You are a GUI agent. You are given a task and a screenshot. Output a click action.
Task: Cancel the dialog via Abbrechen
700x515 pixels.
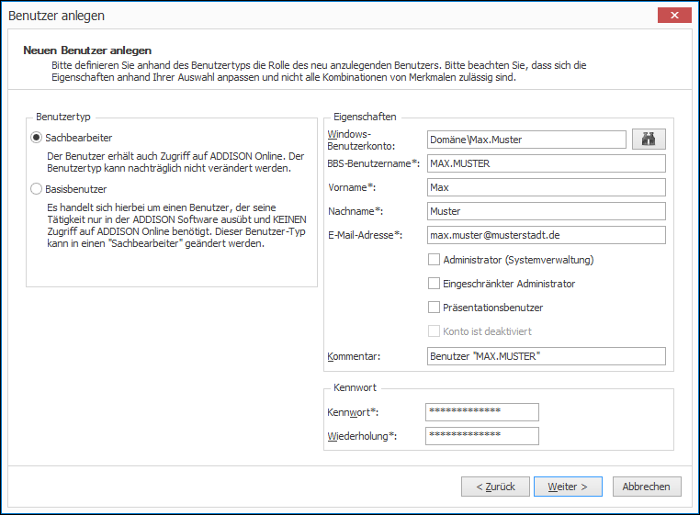pyautogui.click(x=647, y=486)
